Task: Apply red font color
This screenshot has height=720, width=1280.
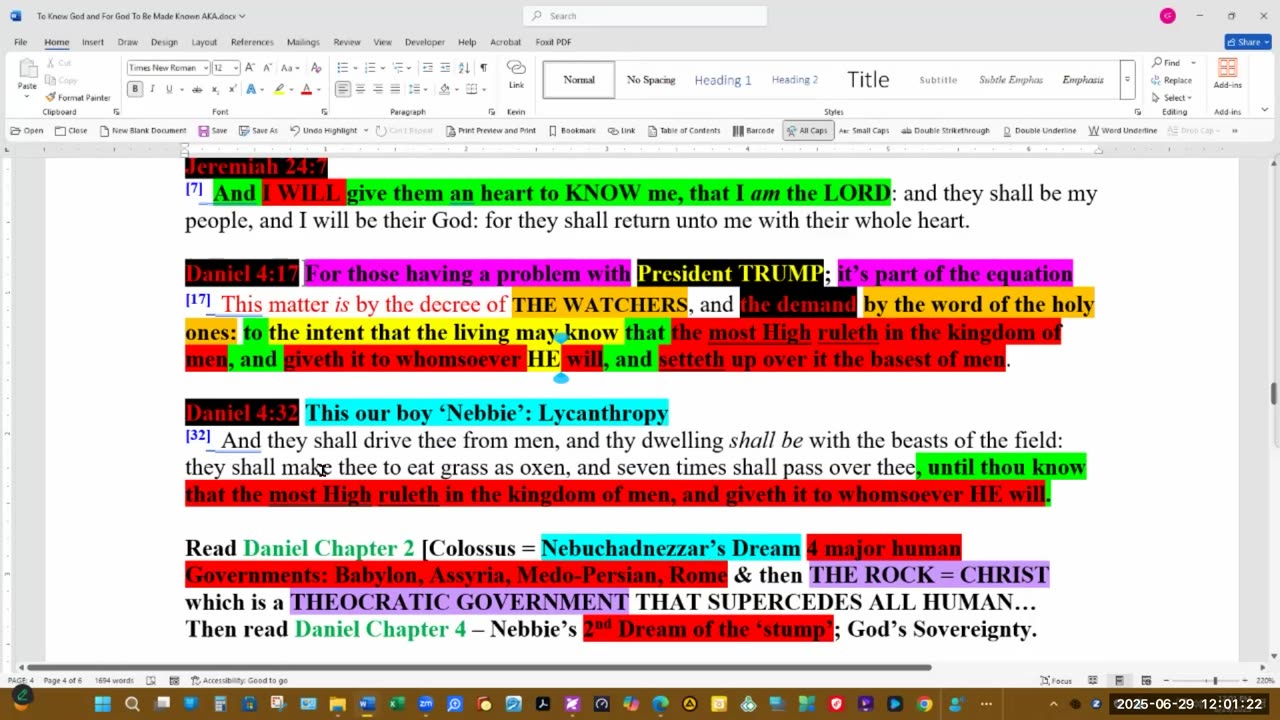Action: [x=307, y=89]
